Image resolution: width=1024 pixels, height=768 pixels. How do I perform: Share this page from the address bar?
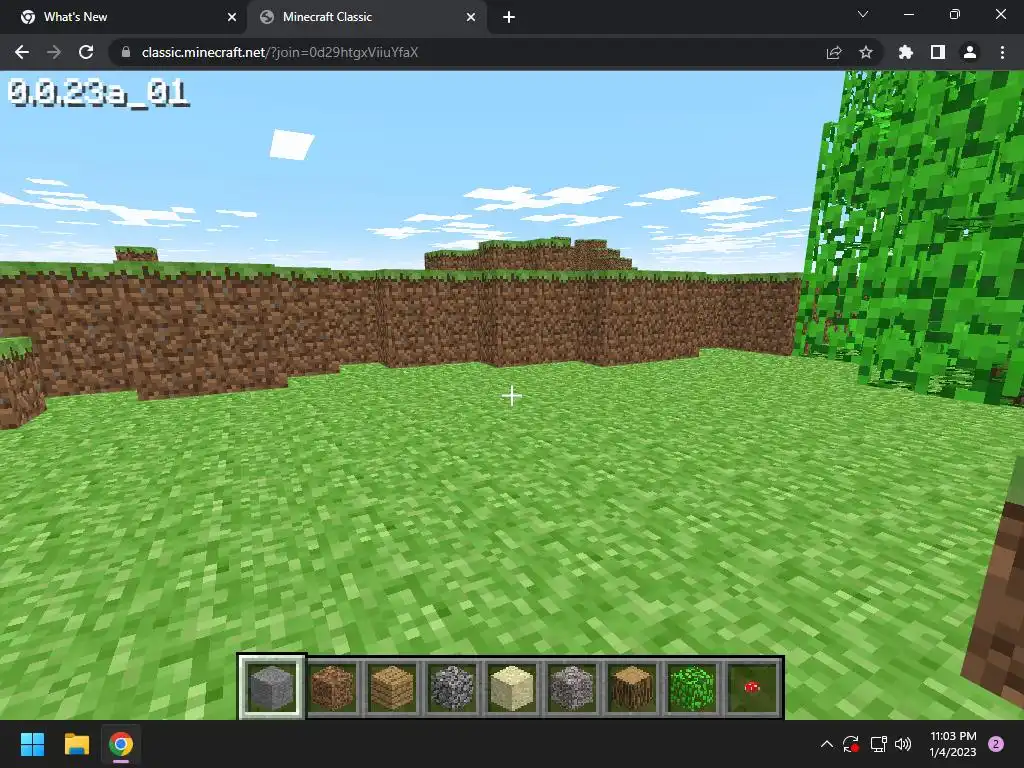tap(834, 52)
